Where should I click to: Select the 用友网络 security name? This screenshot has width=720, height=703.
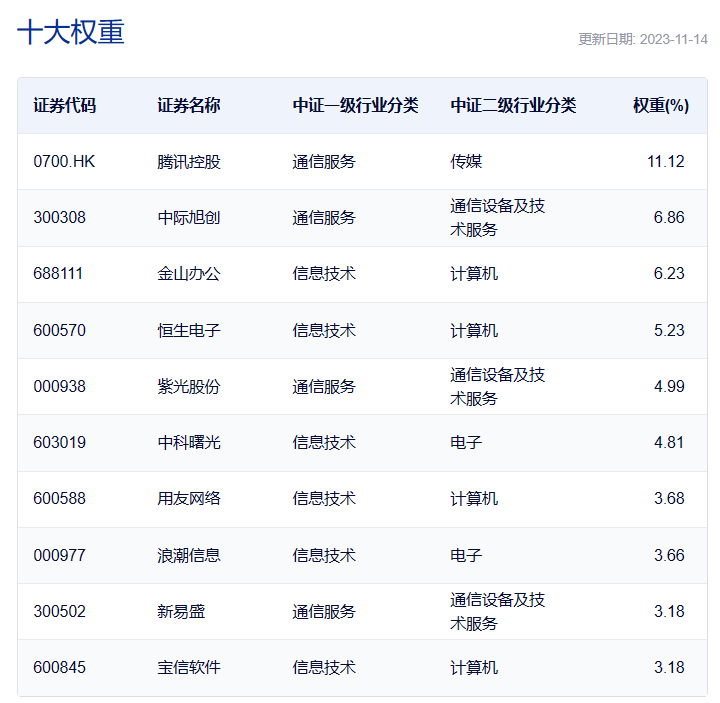pos(189,498)
